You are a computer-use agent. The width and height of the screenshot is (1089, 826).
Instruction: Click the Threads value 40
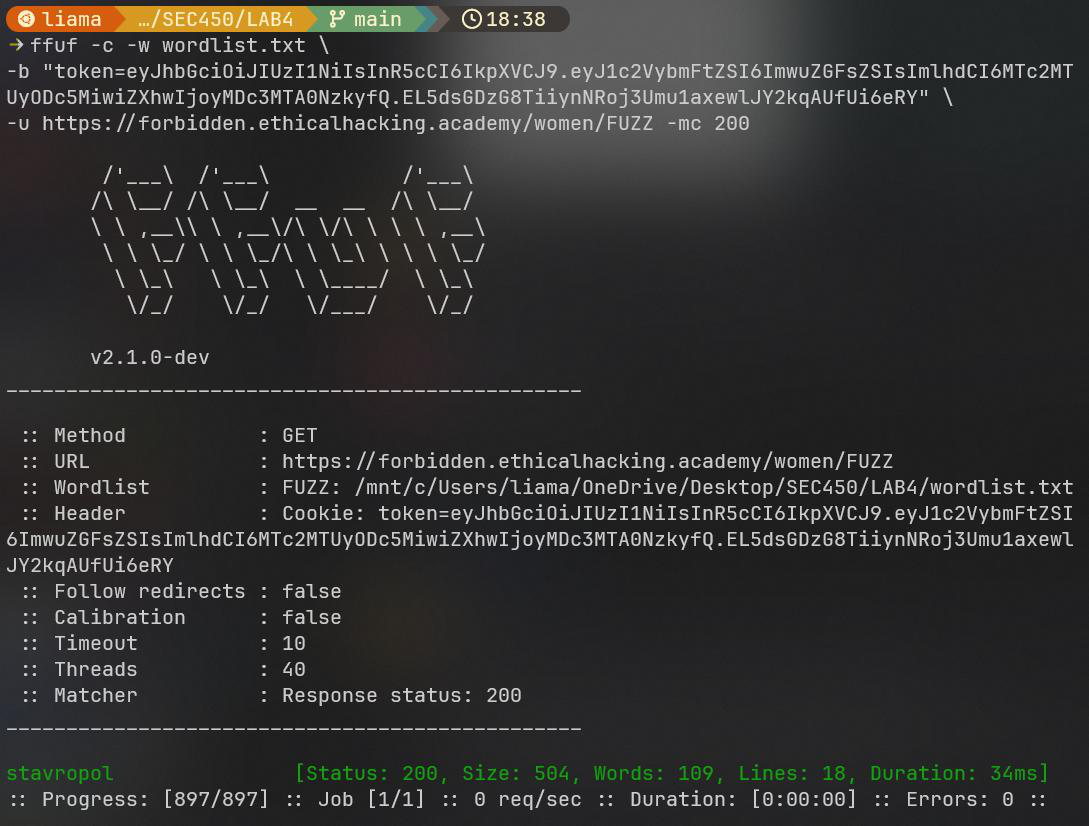point(294,669)
